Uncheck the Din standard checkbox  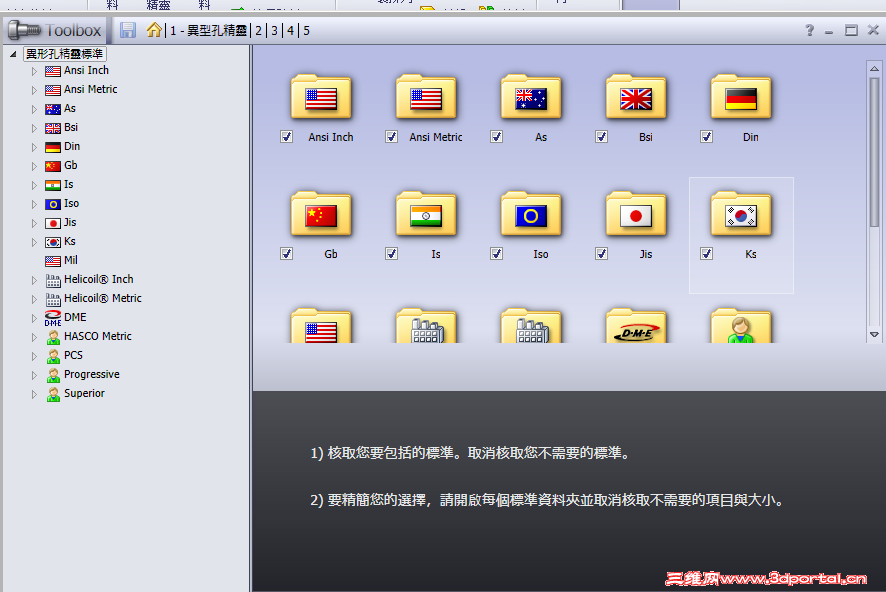(x=707, y=137)
